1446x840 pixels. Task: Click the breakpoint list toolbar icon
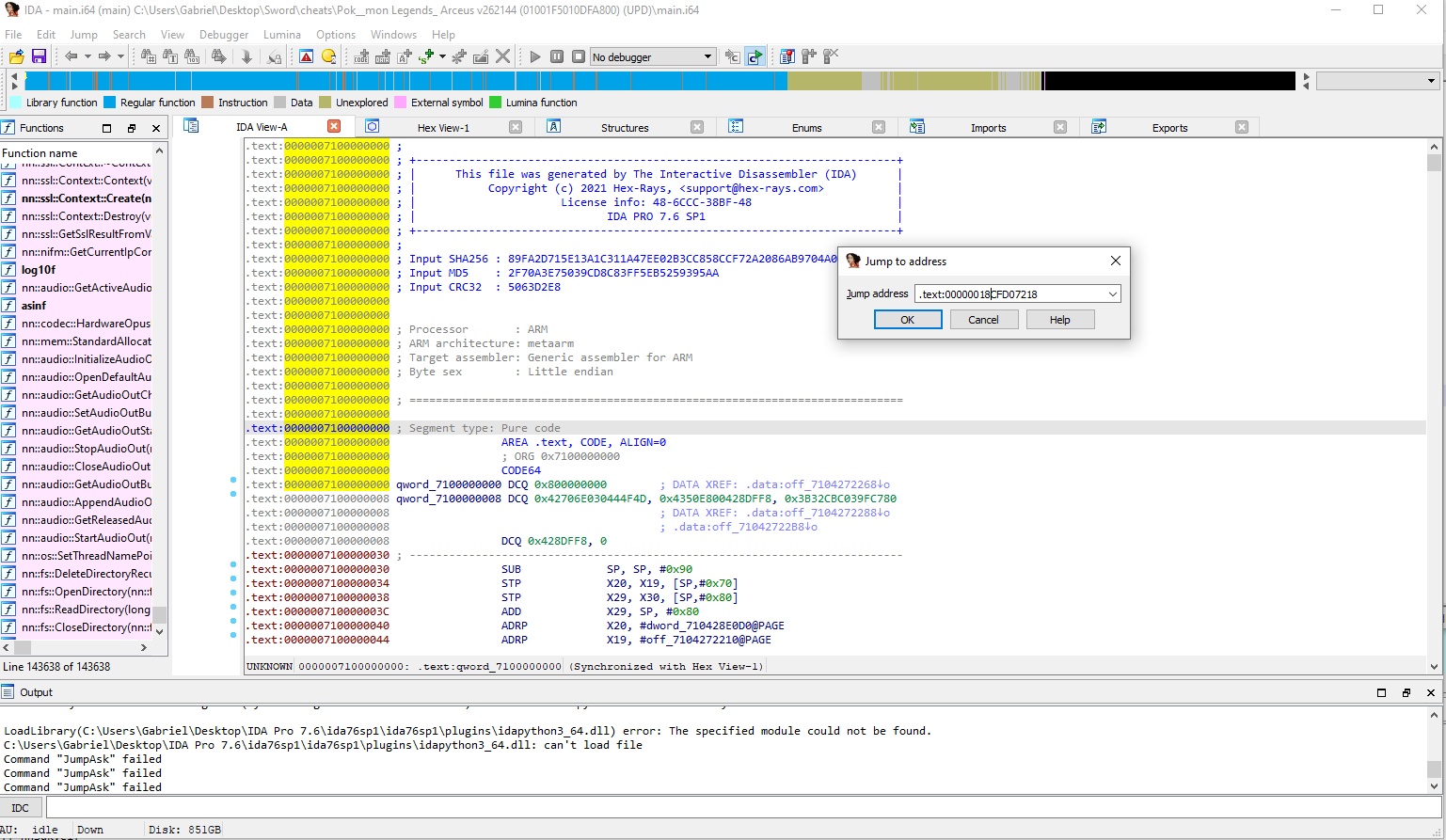pyautogui.click(x=787, y=56)
